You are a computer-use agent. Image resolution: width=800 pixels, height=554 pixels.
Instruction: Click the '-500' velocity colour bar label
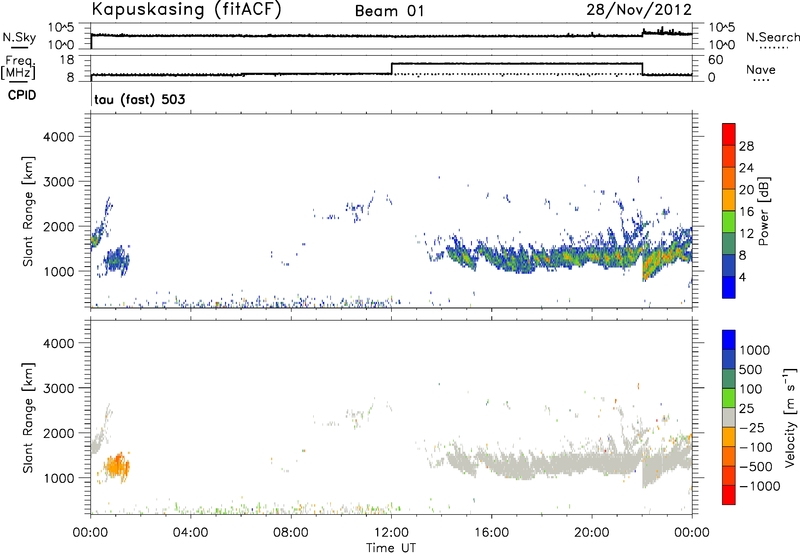(x=755, y=466)
